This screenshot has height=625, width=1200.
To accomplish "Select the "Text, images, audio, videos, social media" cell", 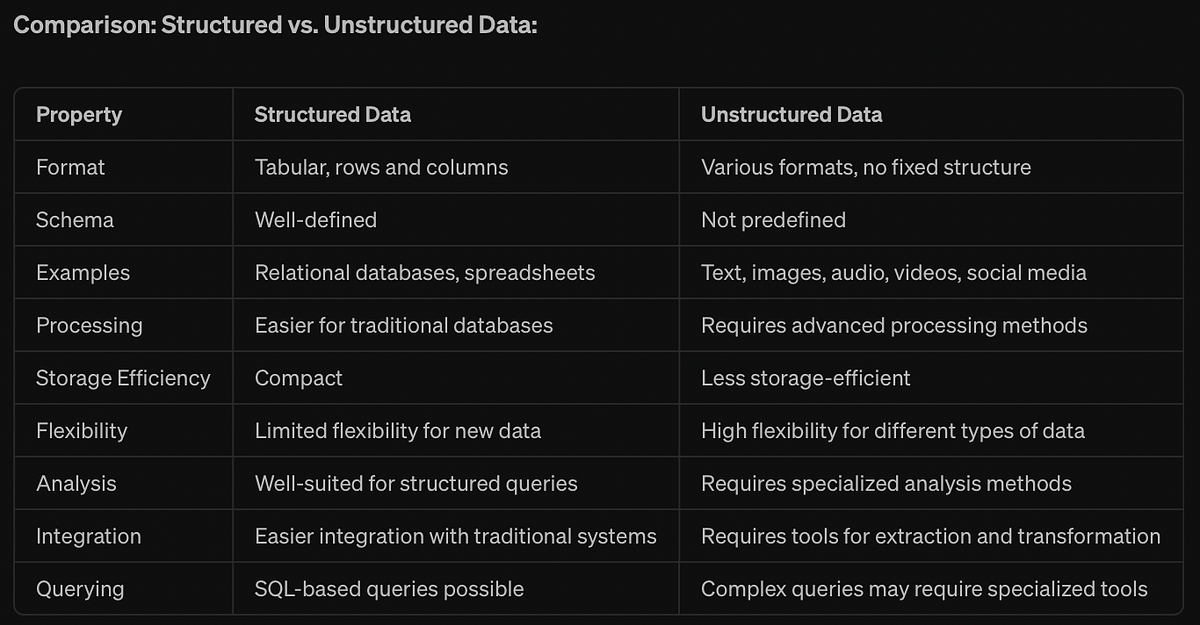I will (893, 272).
